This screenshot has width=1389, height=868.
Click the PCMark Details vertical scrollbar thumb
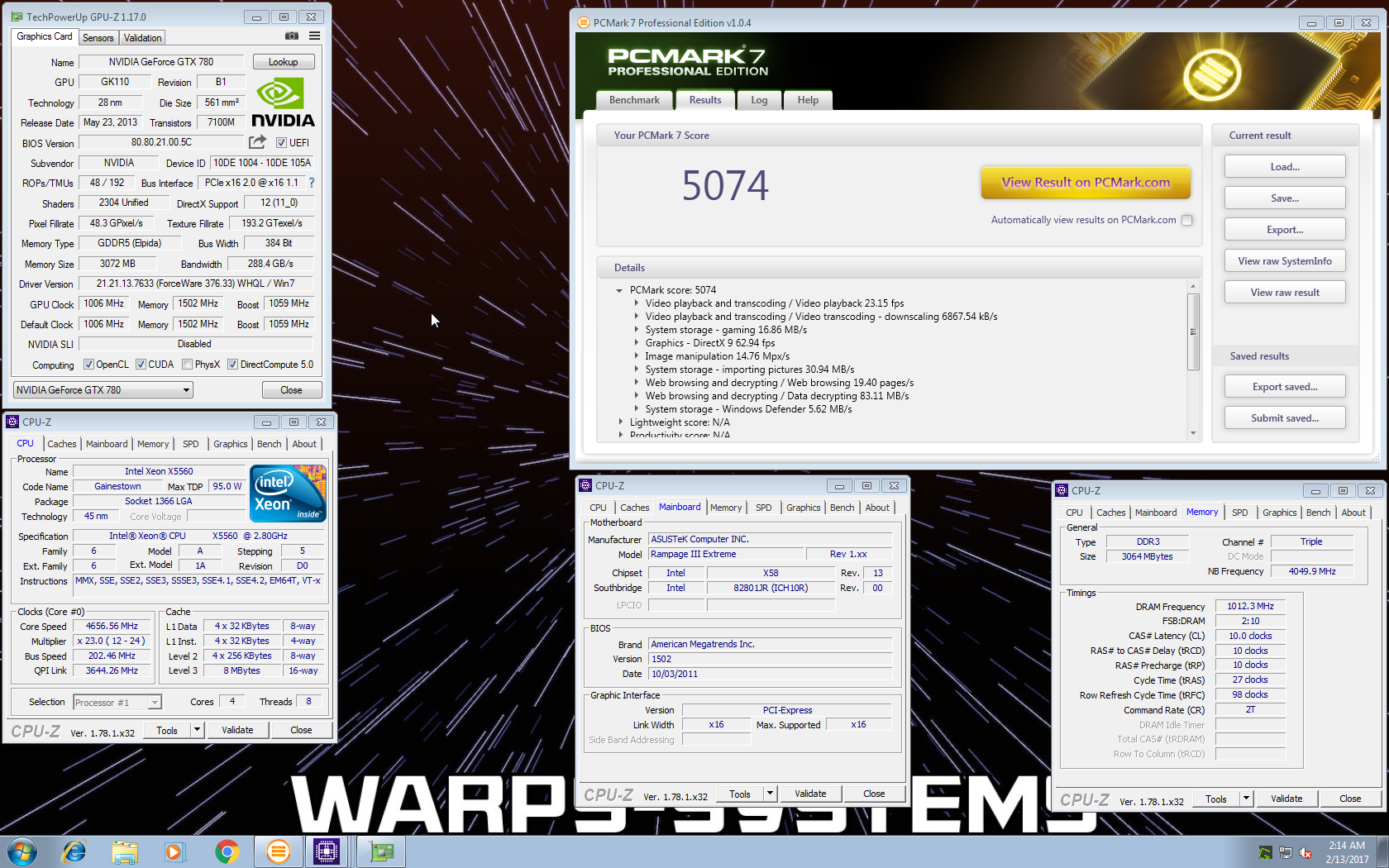click(x=1193, y=331)
